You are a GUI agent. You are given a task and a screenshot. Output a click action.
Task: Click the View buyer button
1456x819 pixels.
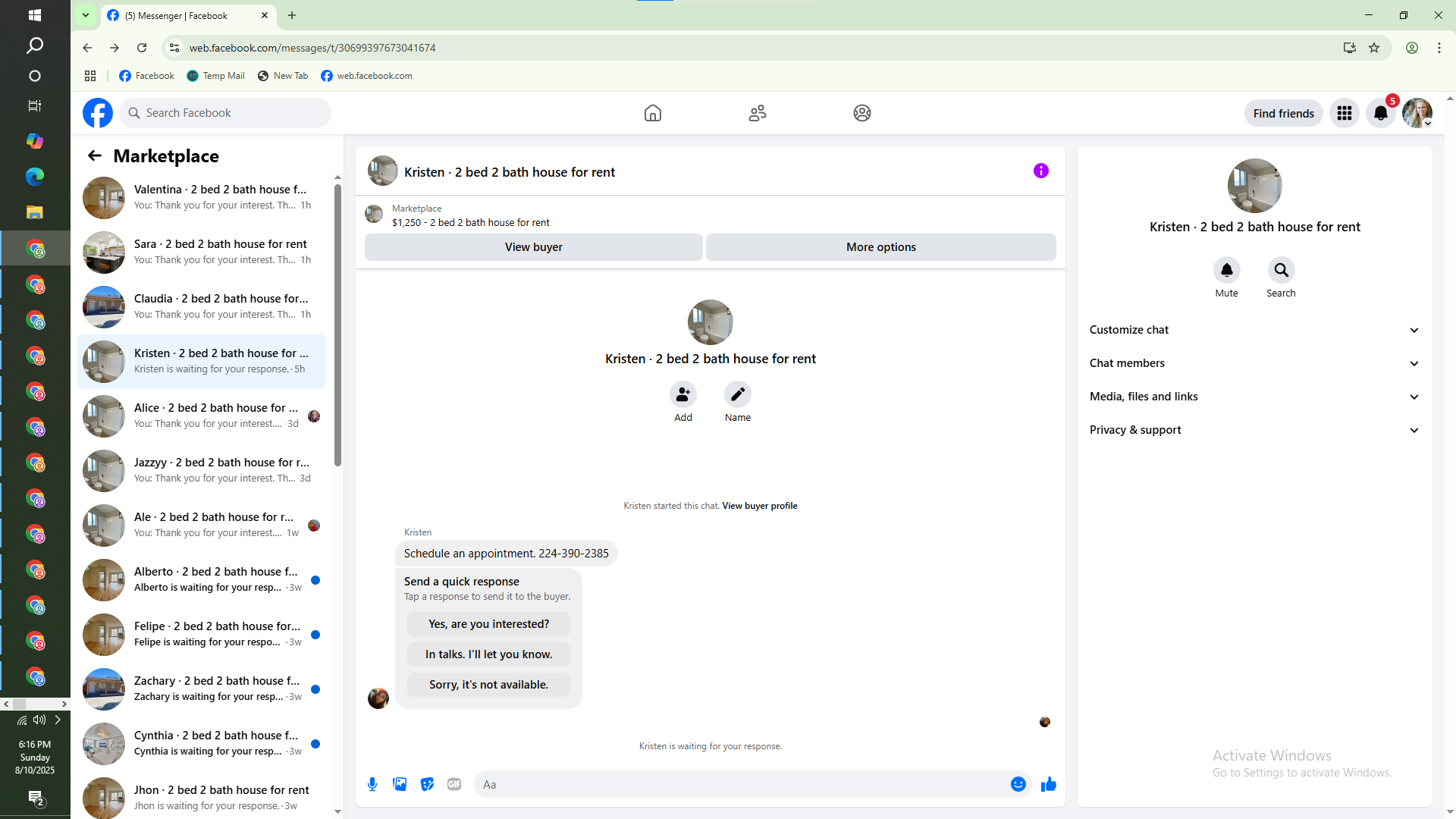click(x=533, y=247)
